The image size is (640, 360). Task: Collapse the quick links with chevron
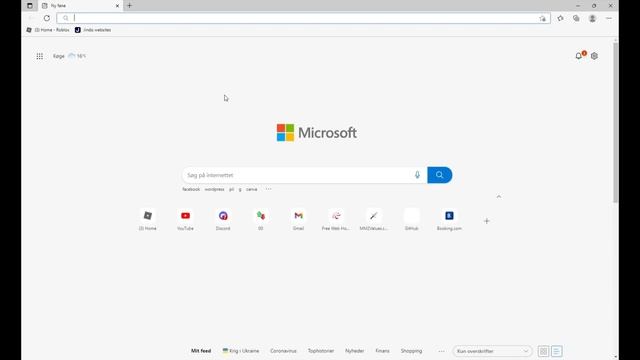tap(499, 197)
